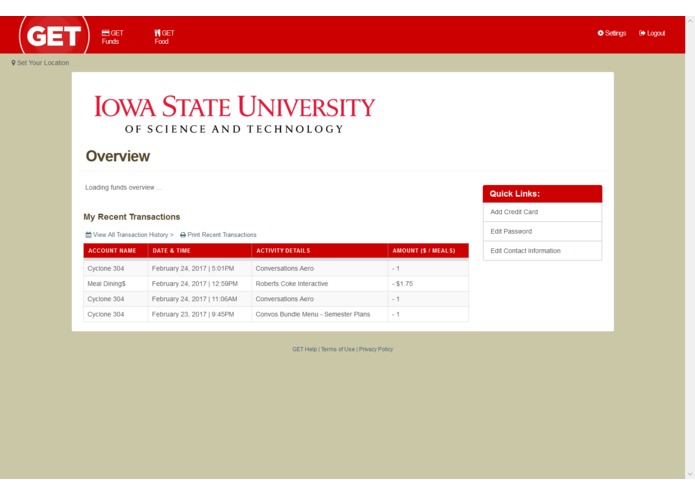Select the February 24, 2017 | 11:06AM cell

(199, 299)
